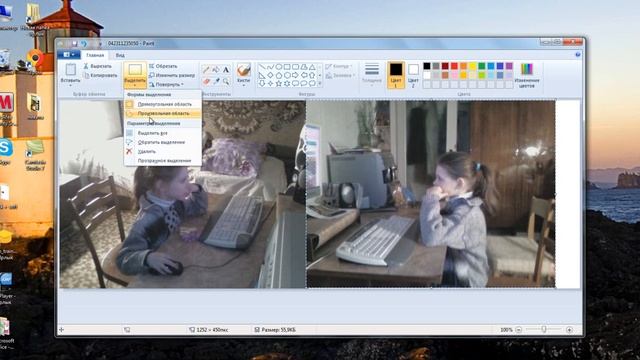Screen dimensions: 640x360
Task: Switch to the Вид (View) tab
Action: 120,55
